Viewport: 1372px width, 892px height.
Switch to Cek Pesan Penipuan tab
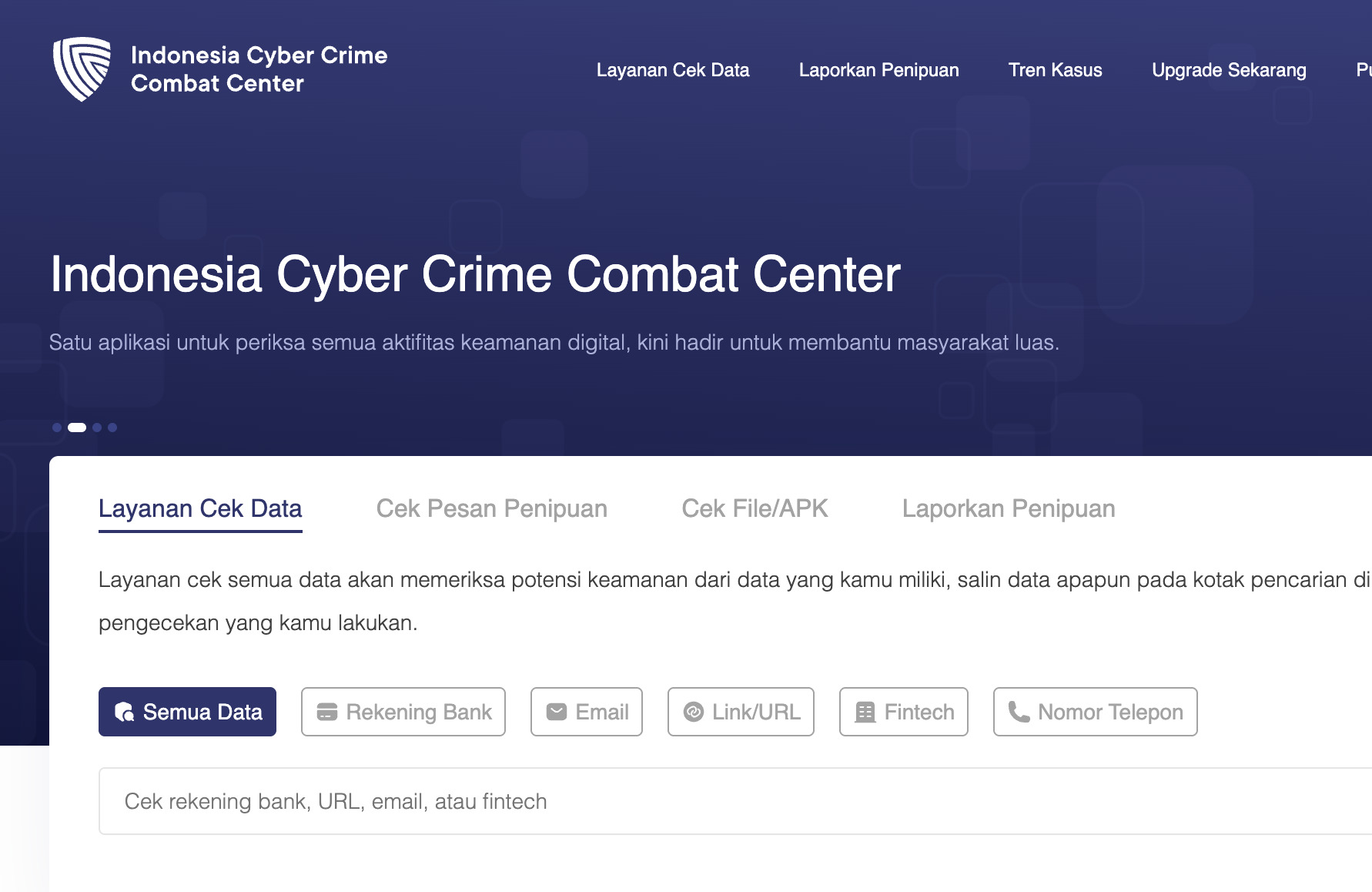point(492,508)
